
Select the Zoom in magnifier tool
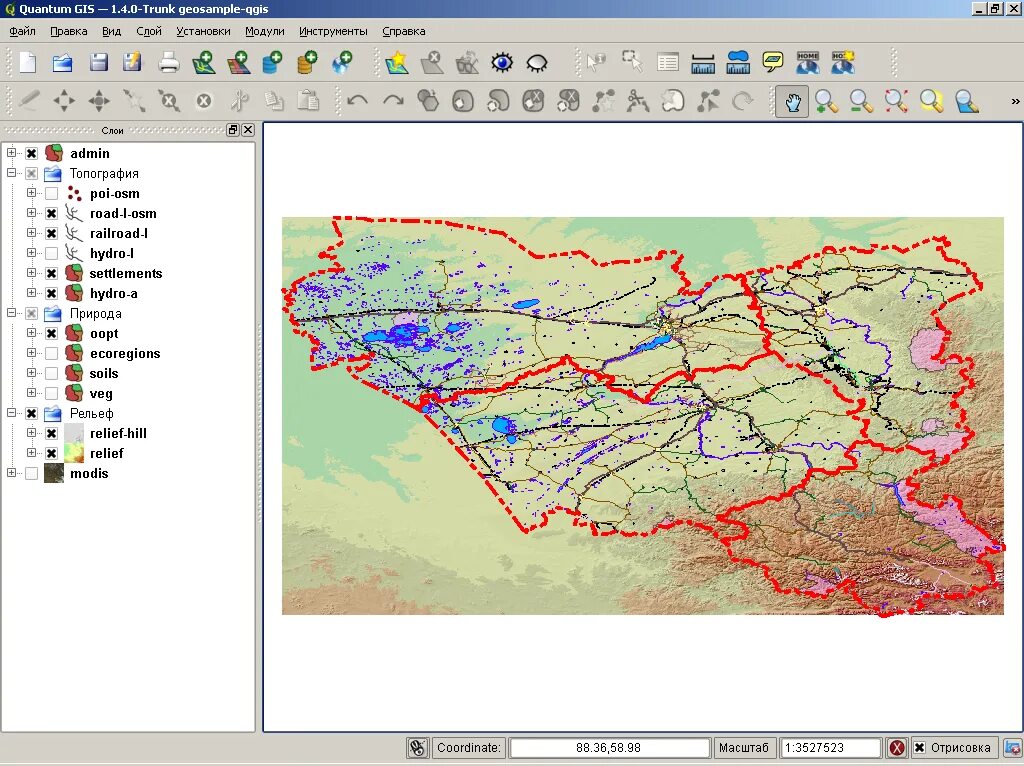pyautogui.click(x=826, y=101)
